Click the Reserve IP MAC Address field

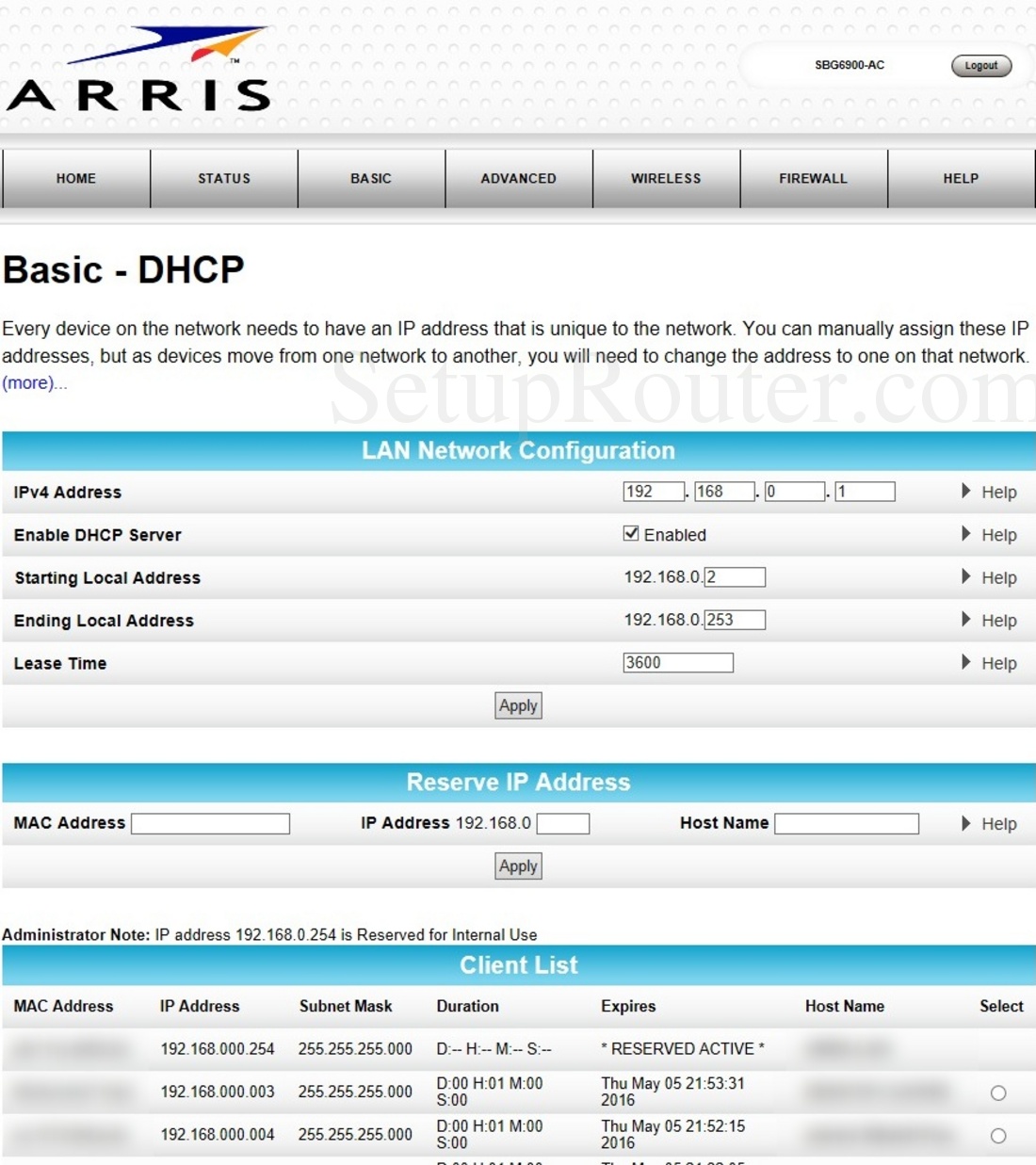[210, 823]
